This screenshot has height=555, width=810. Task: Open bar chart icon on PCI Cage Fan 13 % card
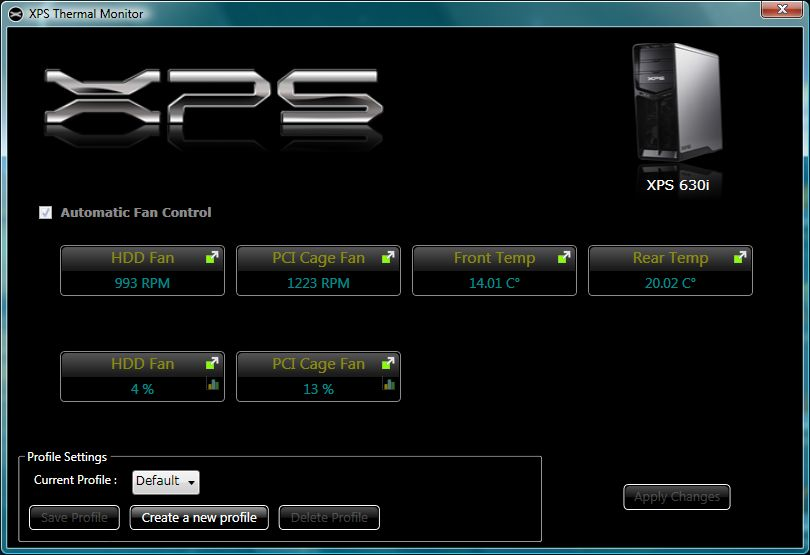(389, 384)
